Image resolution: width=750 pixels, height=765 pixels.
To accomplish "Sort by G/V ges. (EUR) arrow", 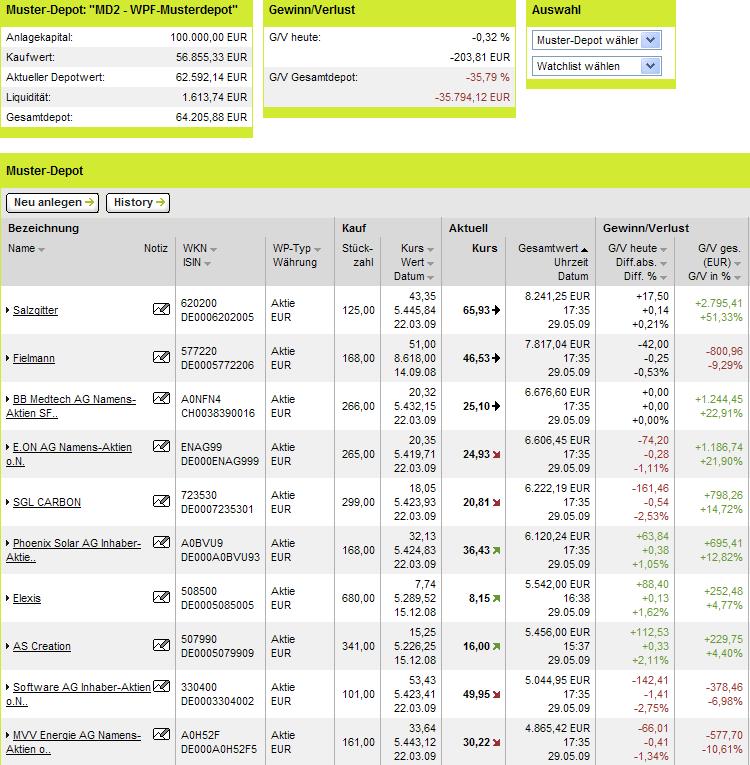I will pos(737,263).
